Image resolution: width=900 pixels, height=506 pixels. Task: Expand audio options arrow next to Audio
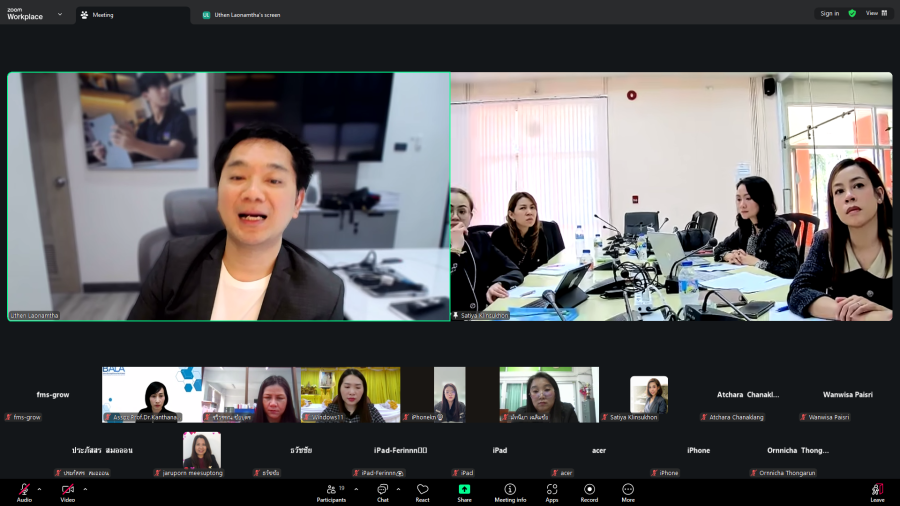click(42, 489)
